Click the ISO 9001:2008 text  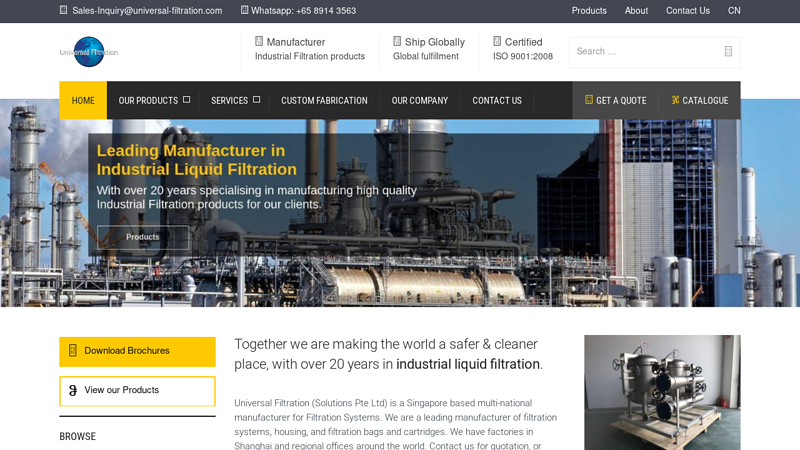[523, 56]
